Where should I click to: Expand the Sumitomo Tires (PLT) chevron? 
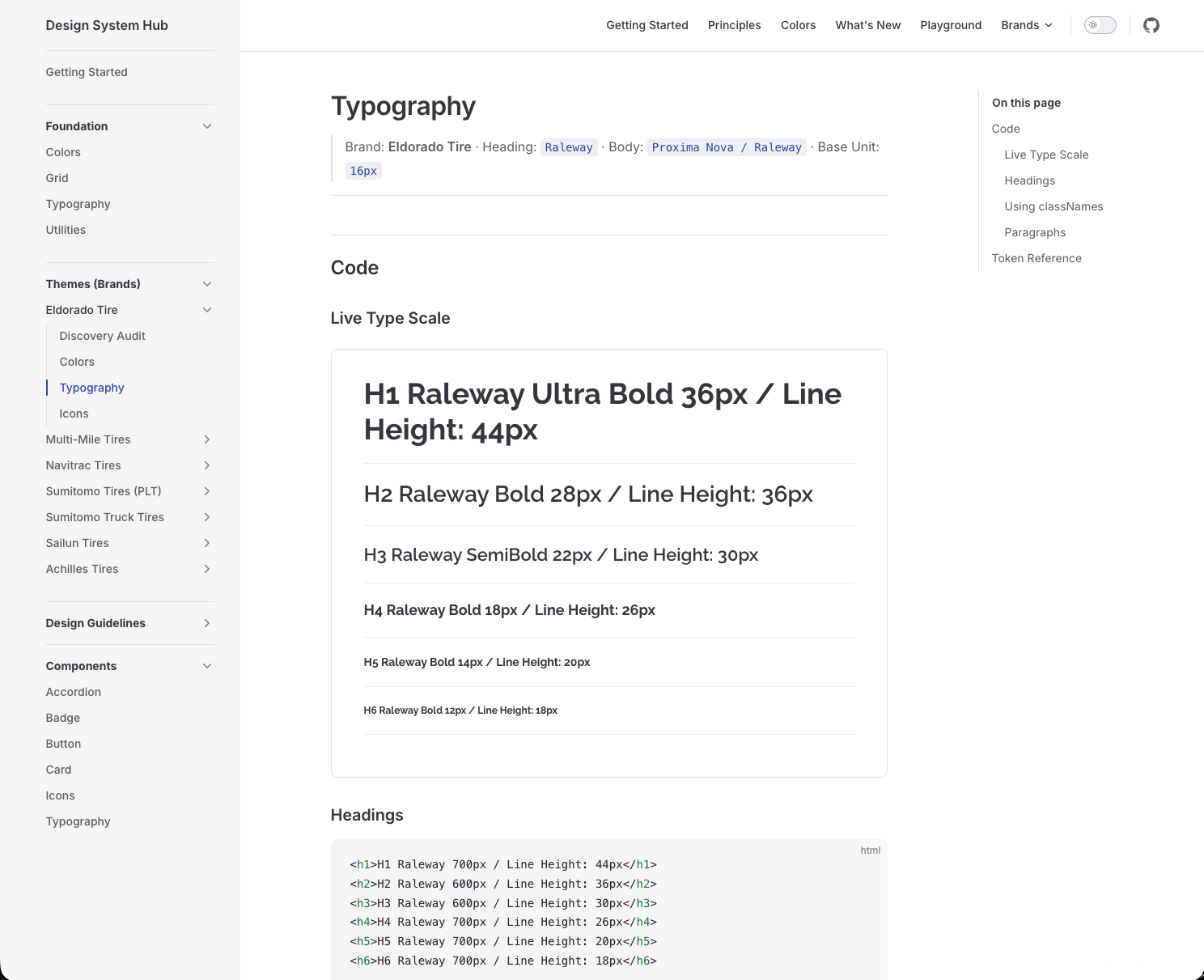click(x=207, y=491)
